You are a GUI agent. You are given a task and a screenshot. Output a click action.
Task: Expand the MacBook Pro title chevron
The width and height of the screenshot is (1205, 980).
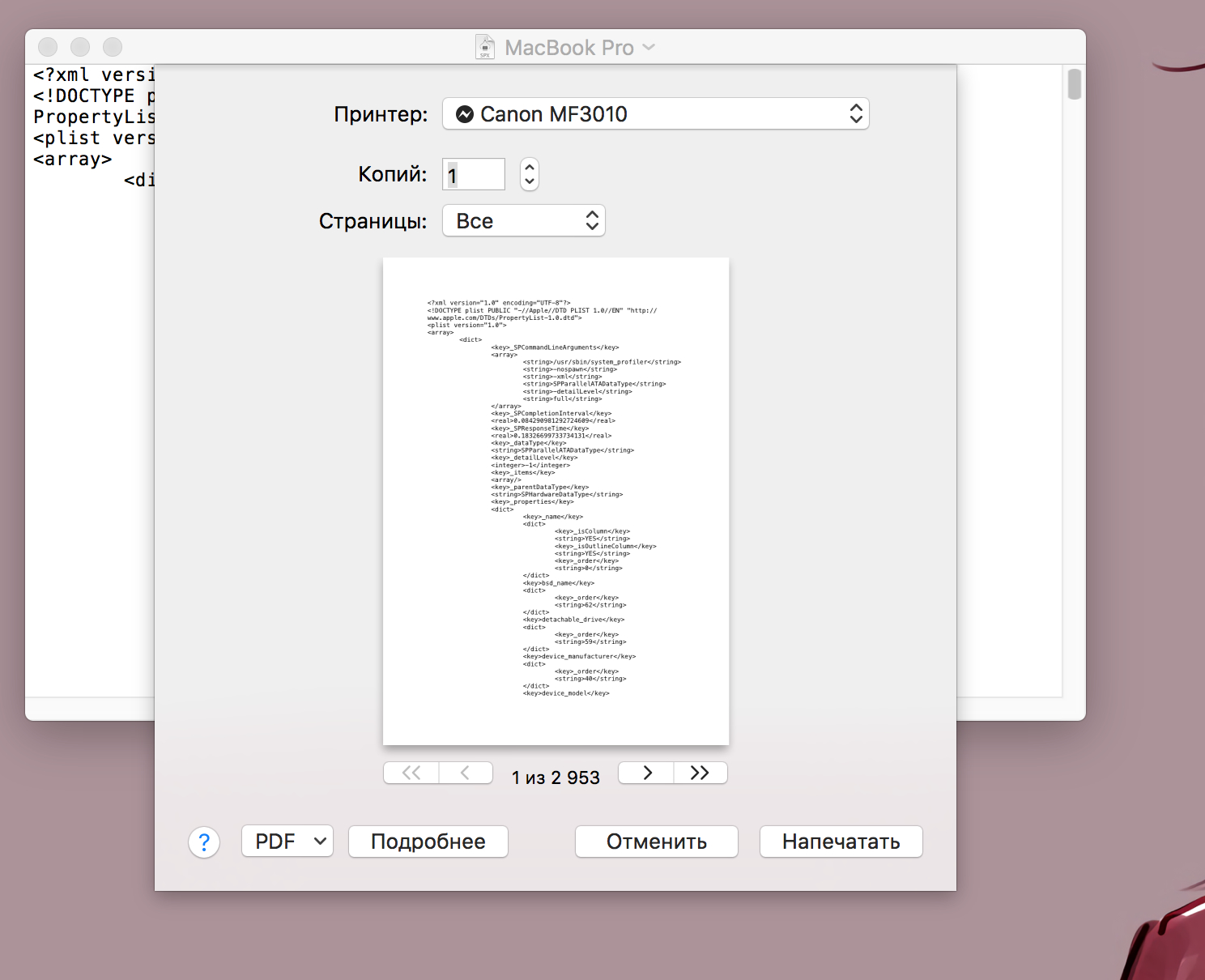[x=649, y=47]
